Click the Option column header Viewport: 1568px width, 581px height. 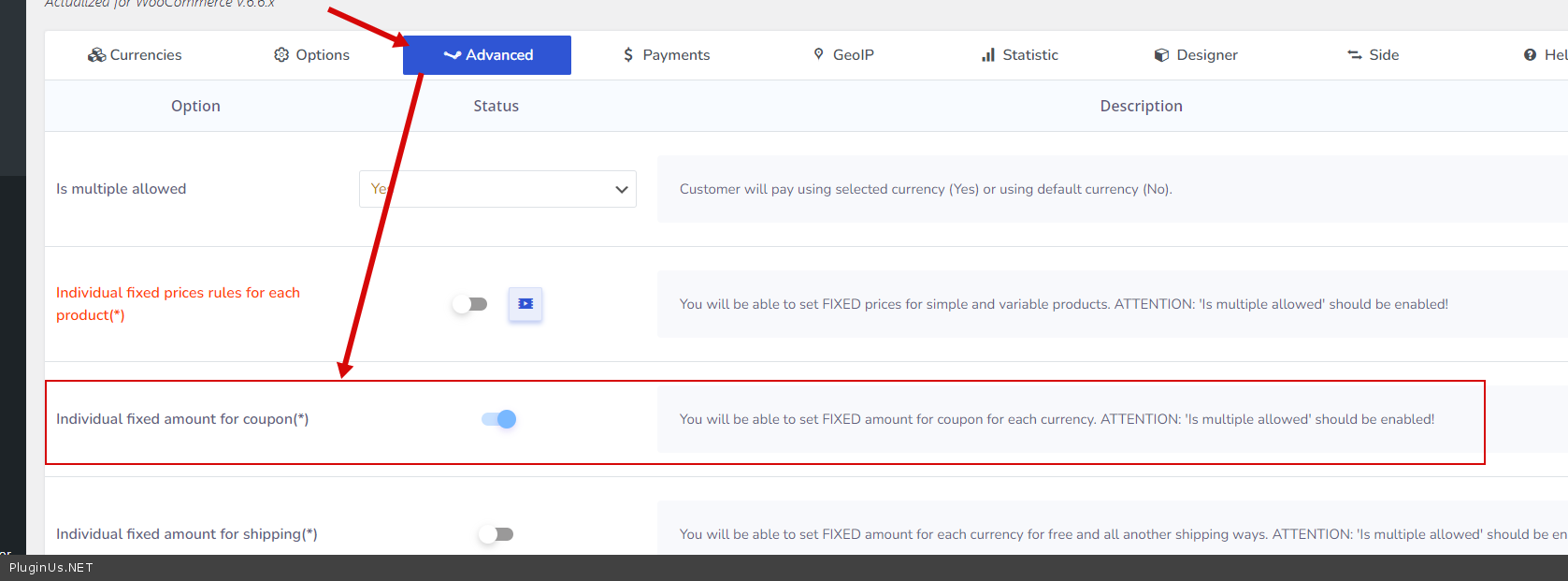(x=195, y=106)
